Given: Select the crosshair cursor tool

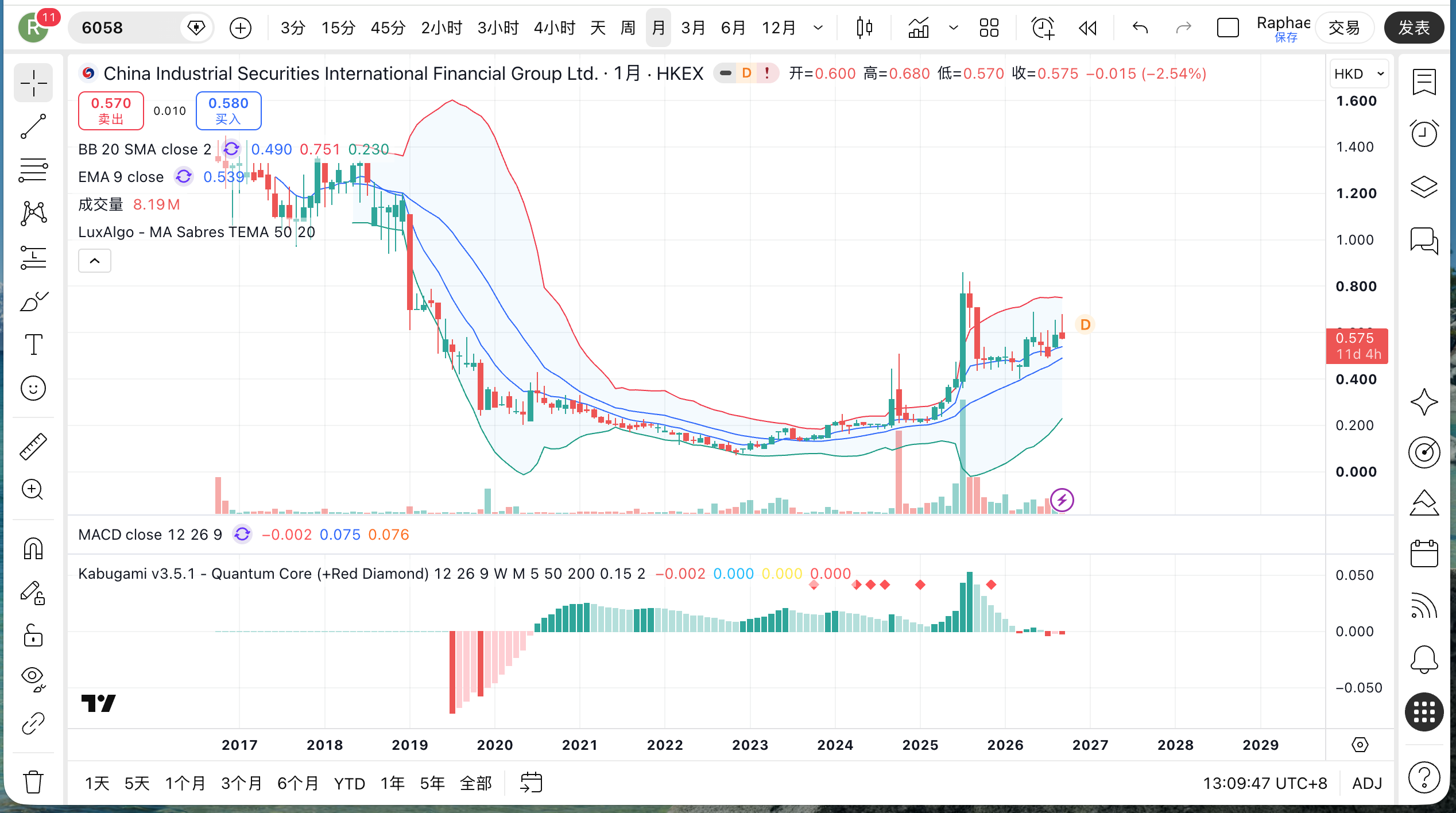Looking at the screenshot, I should [x=33, y=83].
